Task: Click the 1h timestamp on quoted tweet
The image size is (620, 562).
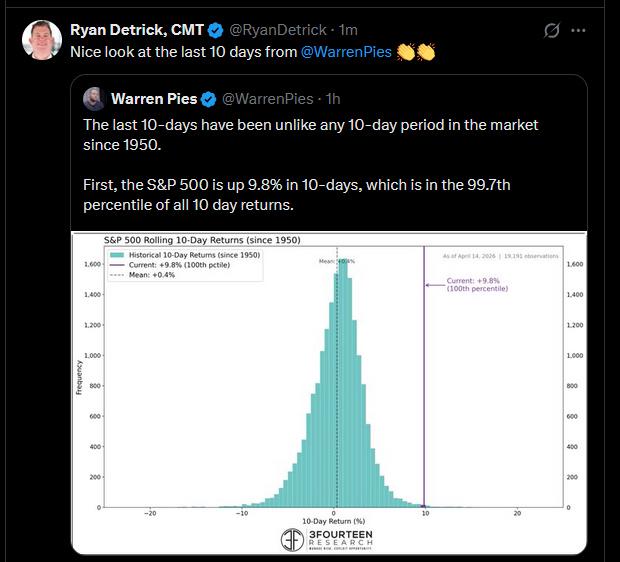Action: tap(333, 99)
